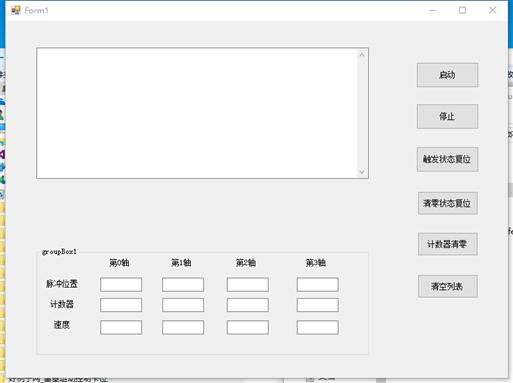Close the Form1 window
Viewport: 513px width, 383px height.
[492, 10]
